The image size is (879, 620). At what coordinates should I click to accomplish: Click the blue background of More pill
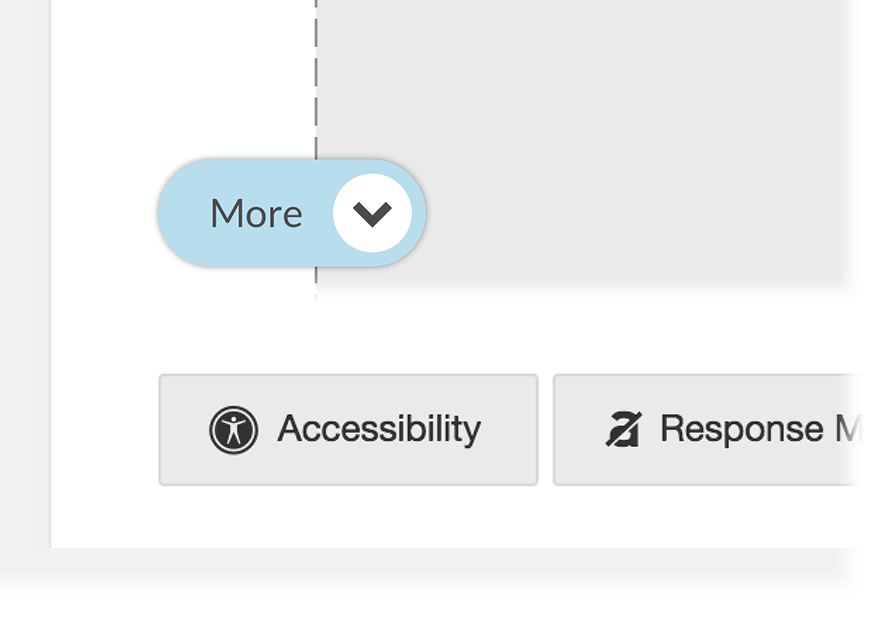(185, 213)
